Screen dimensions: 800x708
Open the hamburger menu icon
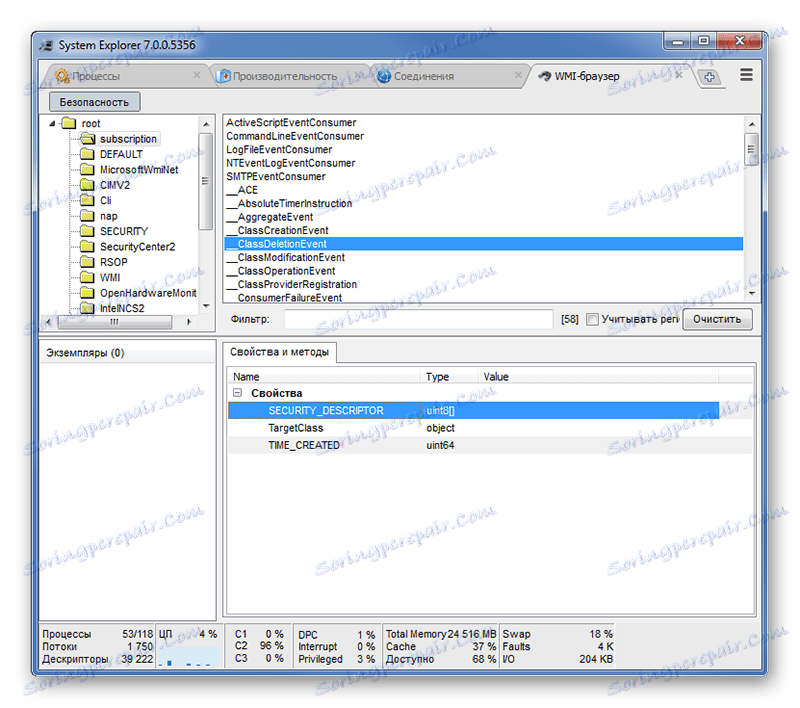tap(746, 74)
